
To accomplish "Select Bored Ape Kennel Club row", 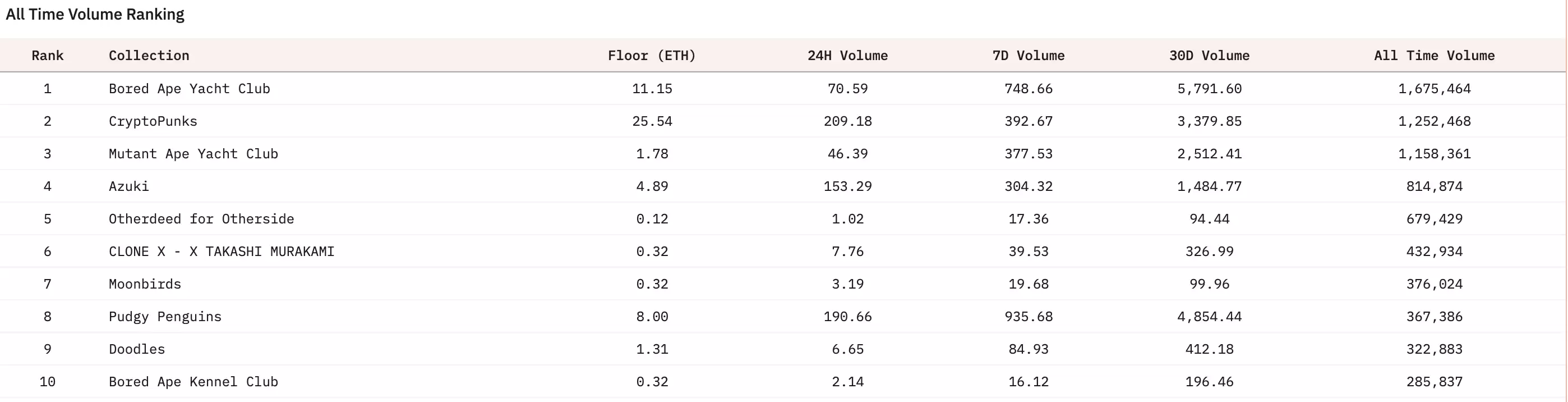I will 193,382.
